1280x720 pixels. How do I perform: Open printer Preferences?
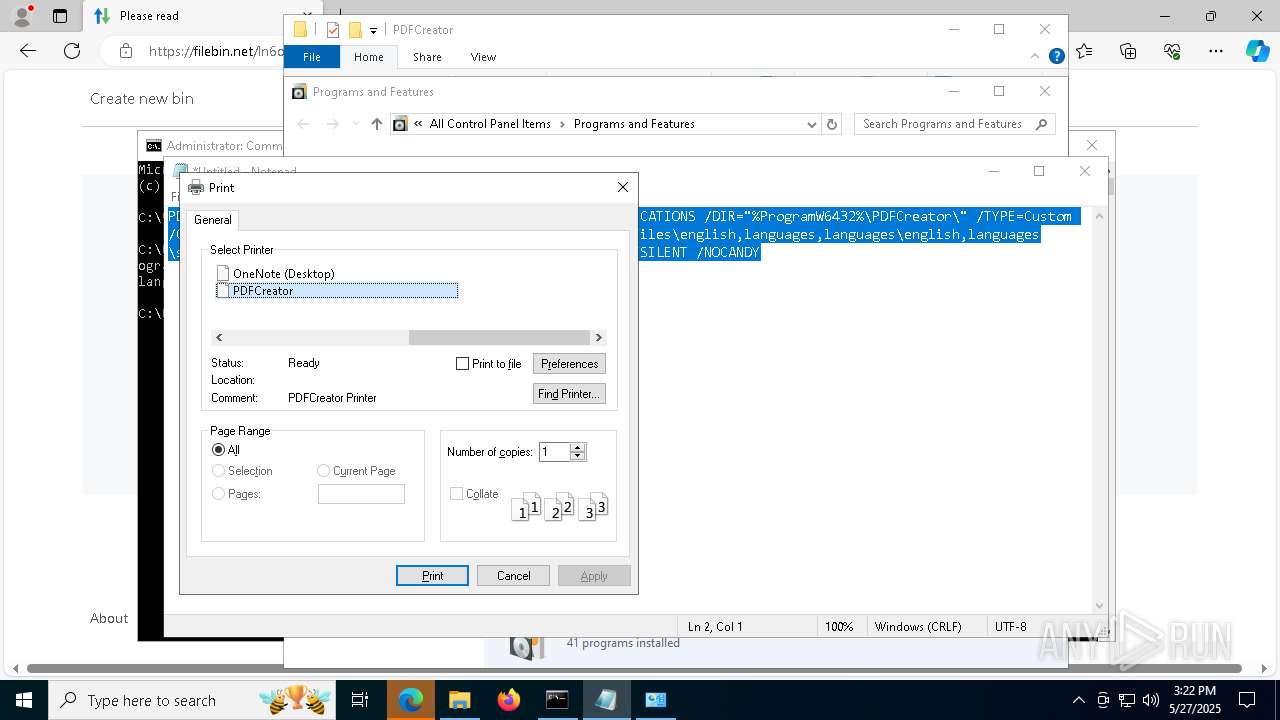pos(569,364)
